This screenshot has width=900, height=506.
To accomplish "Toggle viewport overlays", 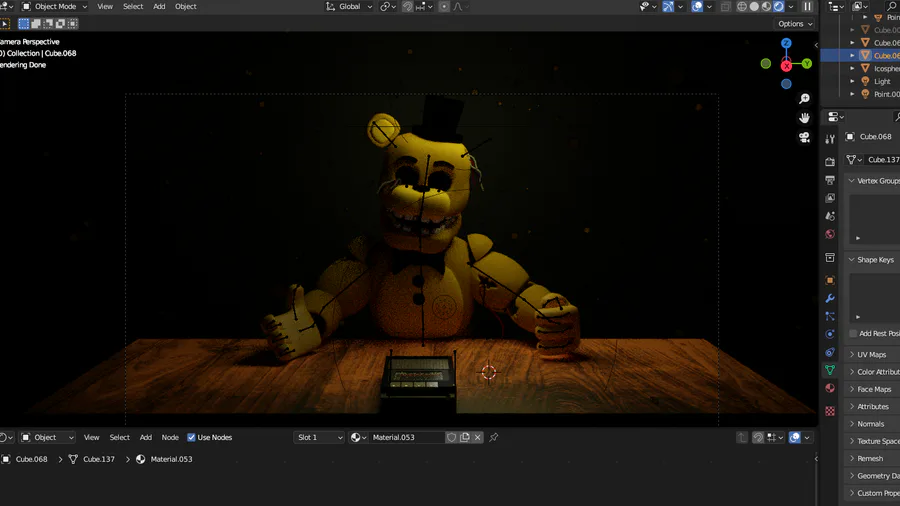I will tap(697, 6).
